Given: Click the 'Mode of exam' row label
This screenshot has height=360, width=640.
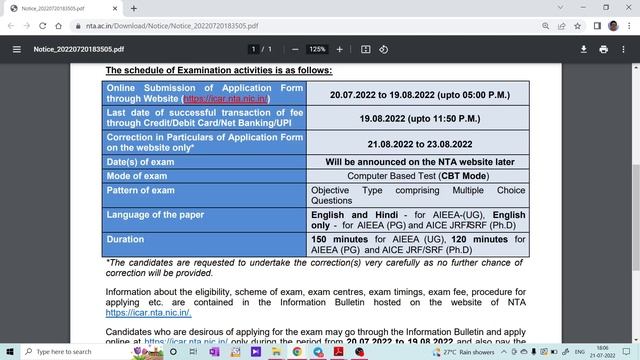Looking at the screenshot, I should 137,176.
